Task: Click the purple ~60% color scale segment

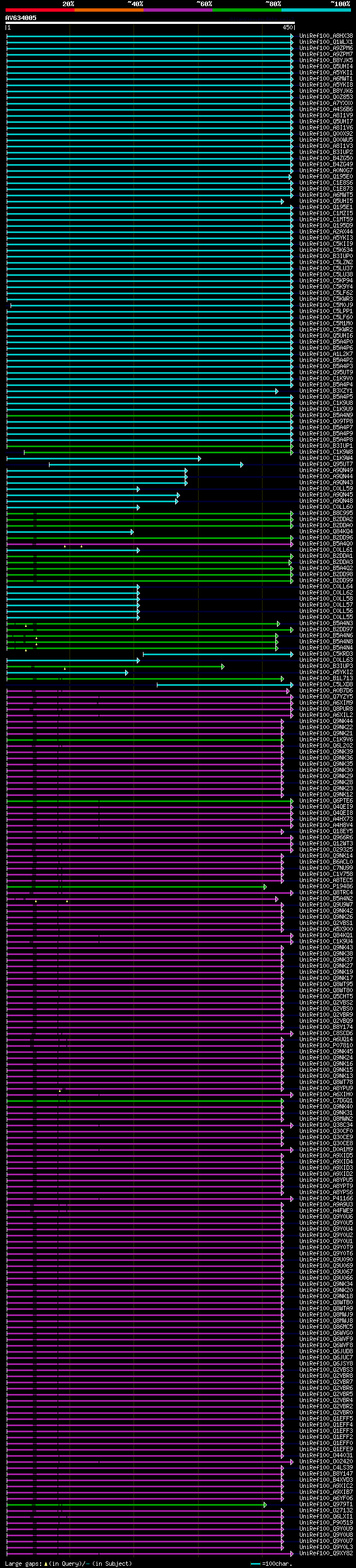Action: (x=179, y=10)
